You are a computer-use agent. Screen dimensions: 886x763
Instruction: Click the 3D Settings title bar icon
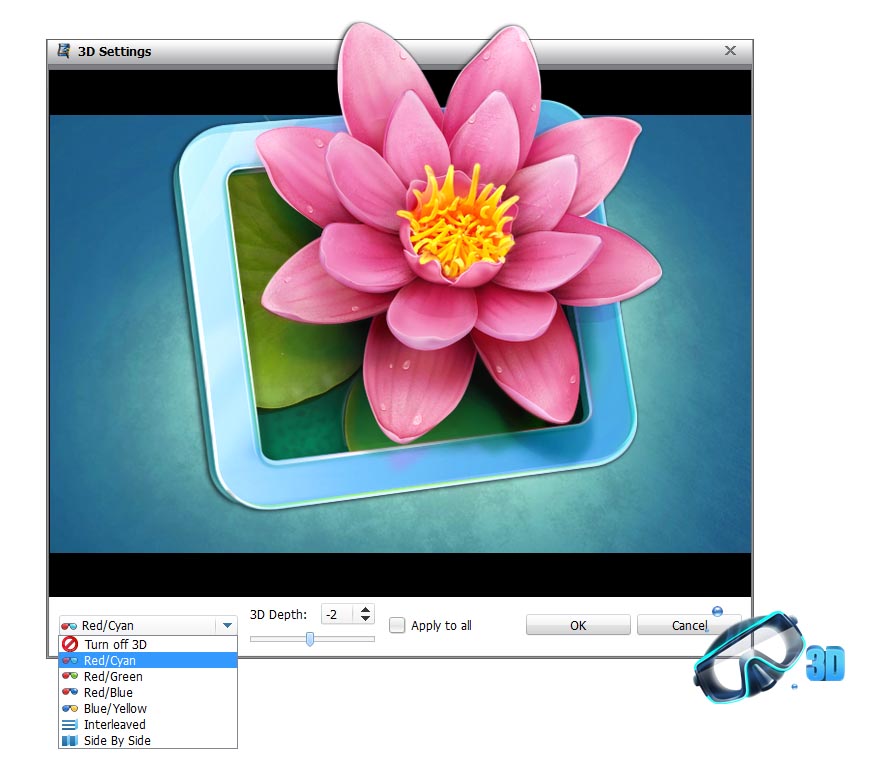click(x=64, y=51)
